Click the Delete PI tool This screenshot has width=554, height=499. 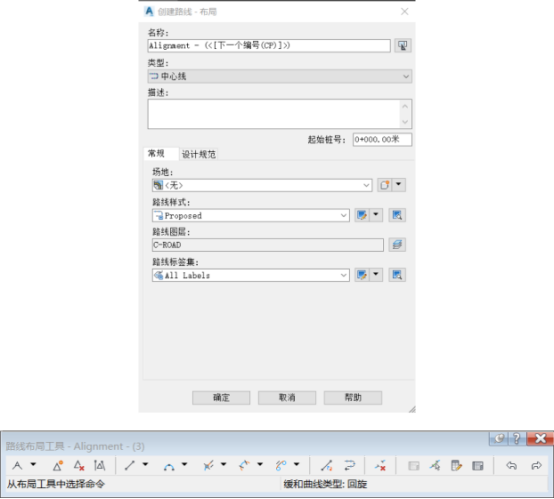(x=79, y=465)
